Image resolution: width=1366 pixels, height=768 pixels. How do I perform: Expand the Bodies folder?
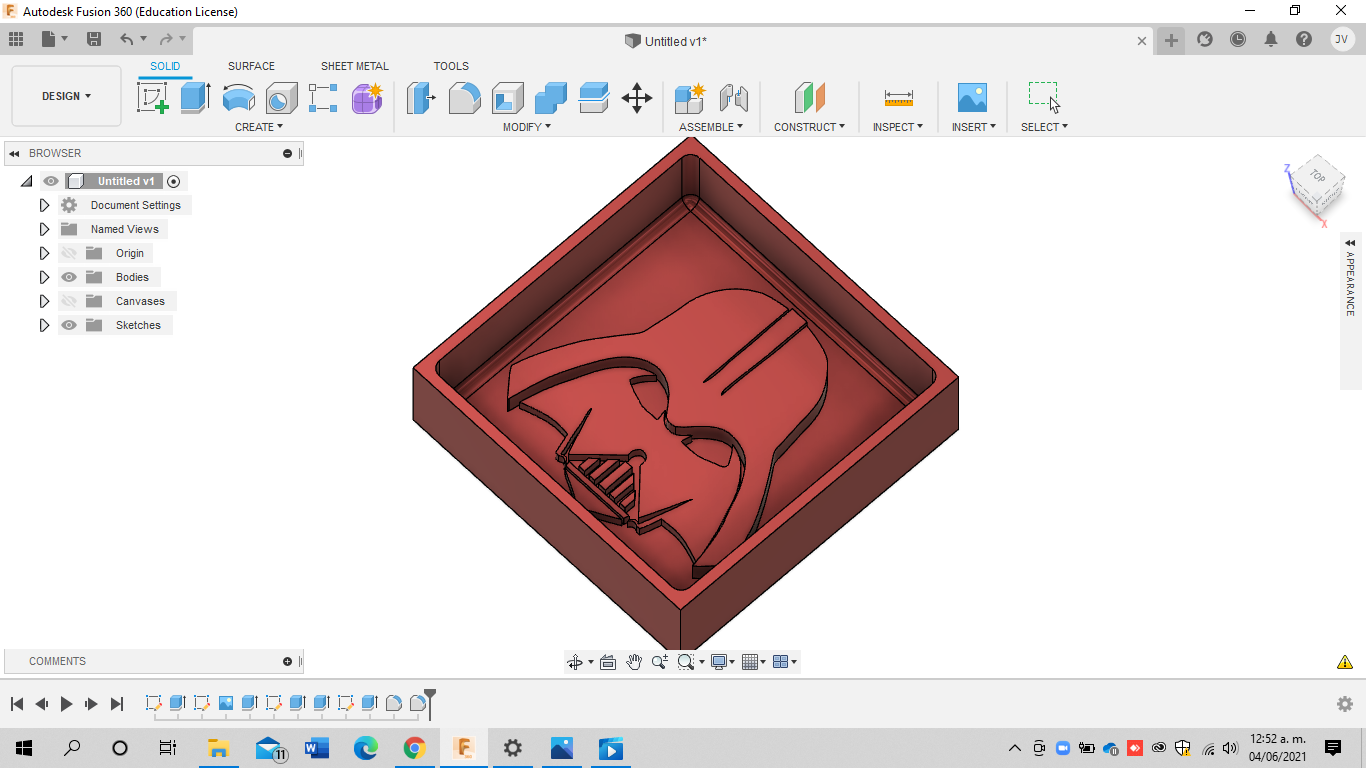coord(44,277)
